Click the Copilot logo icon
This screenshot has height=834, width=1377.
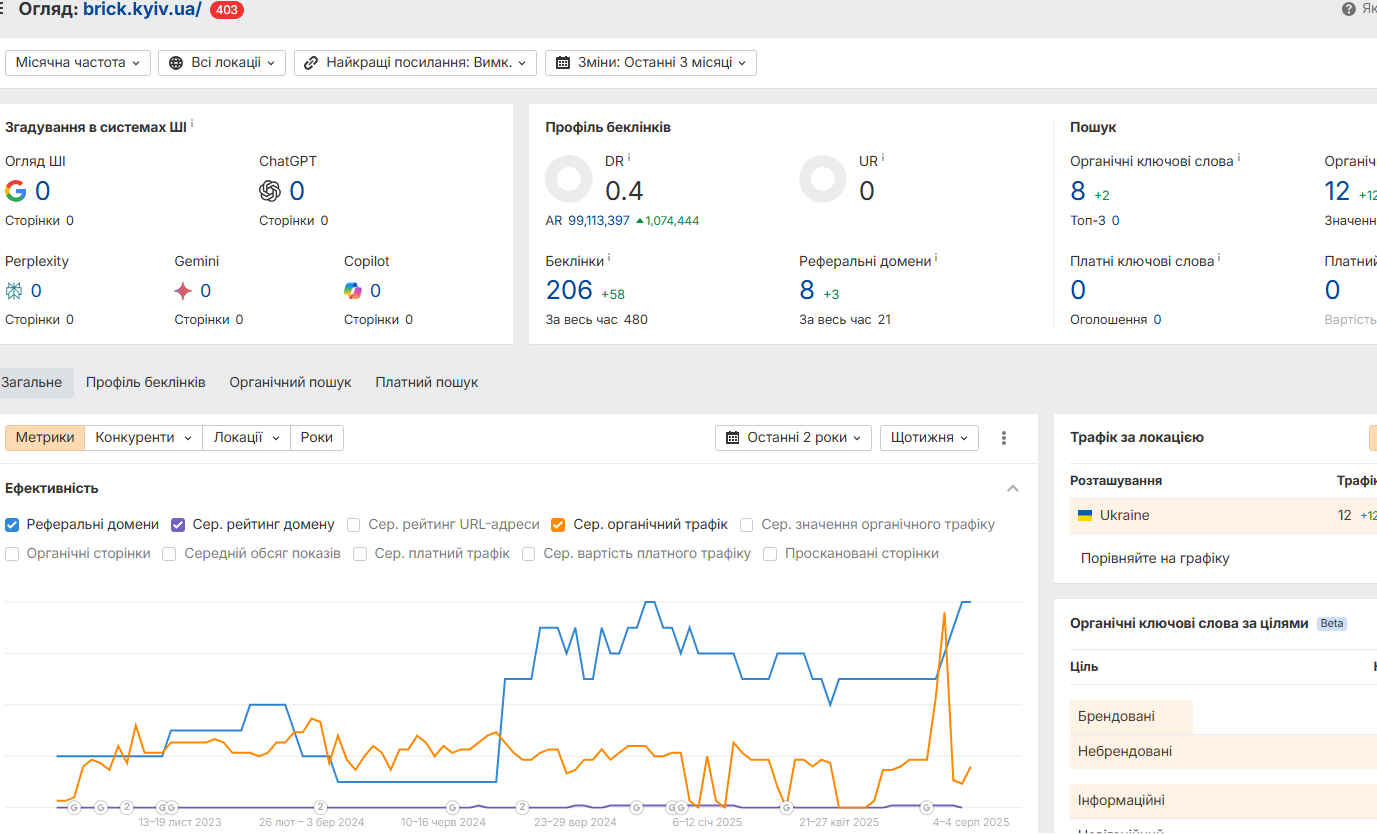pos(353,291)
